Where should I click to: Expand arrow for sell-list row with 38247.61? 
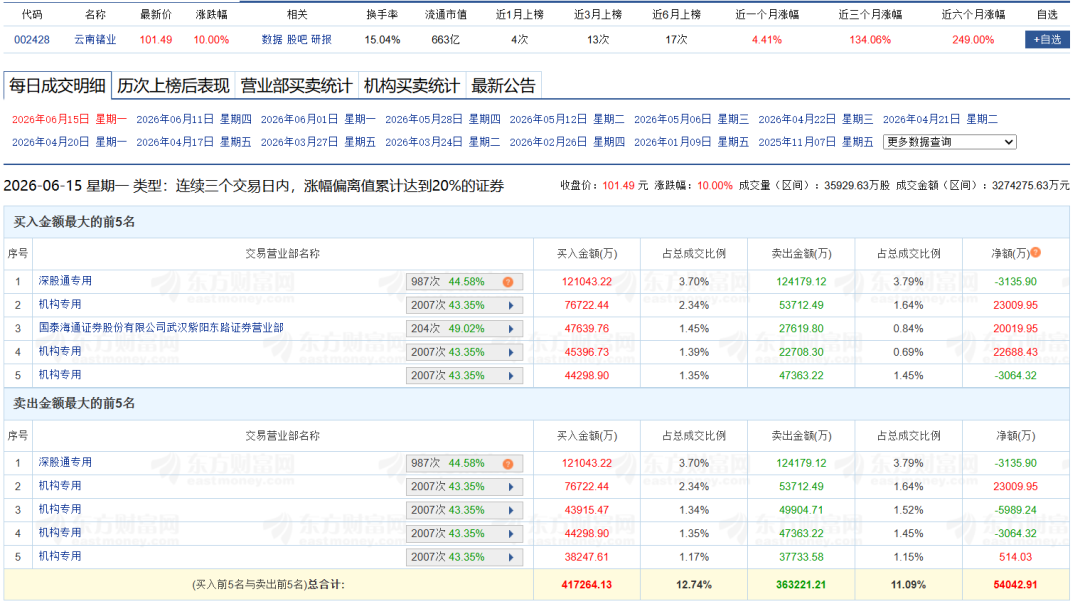pyautogui.click(x=511, y=557)
